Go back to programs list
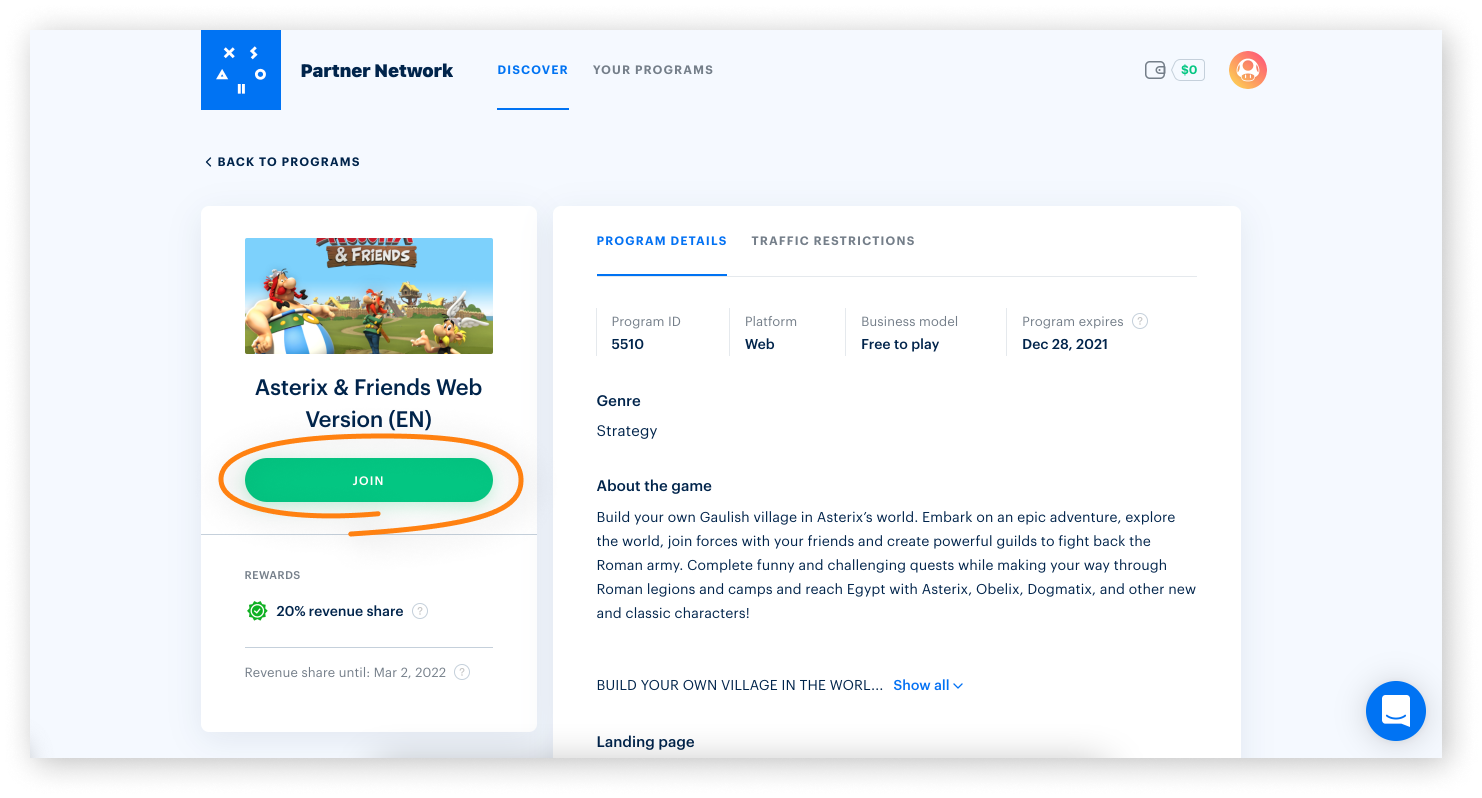The image size is (1482, 798). (x=282, y=162)
